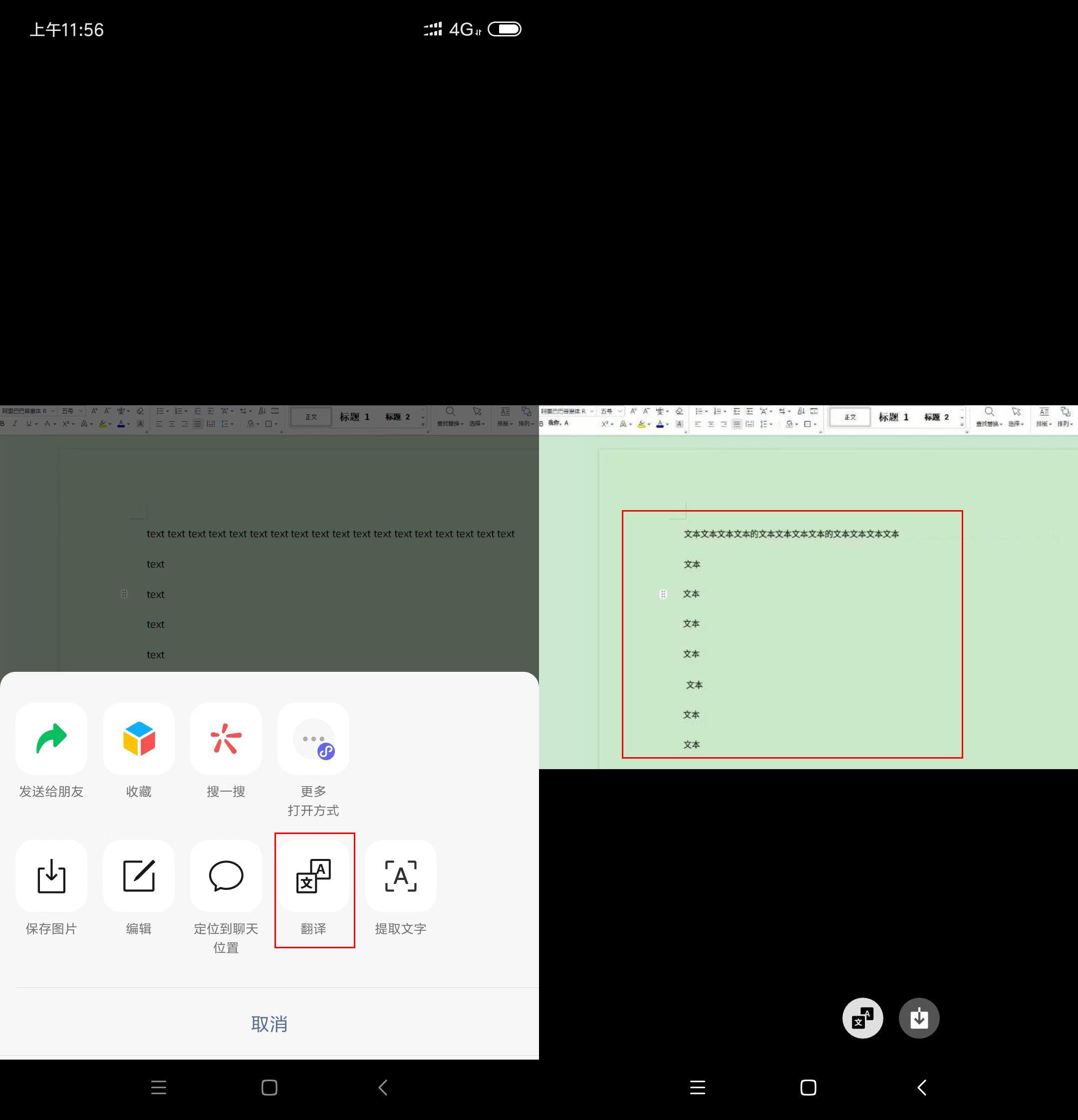Screen dimensions: 1078x1120
Task: Tap the 上午11:56 clock in status bar
Action: 67,30
